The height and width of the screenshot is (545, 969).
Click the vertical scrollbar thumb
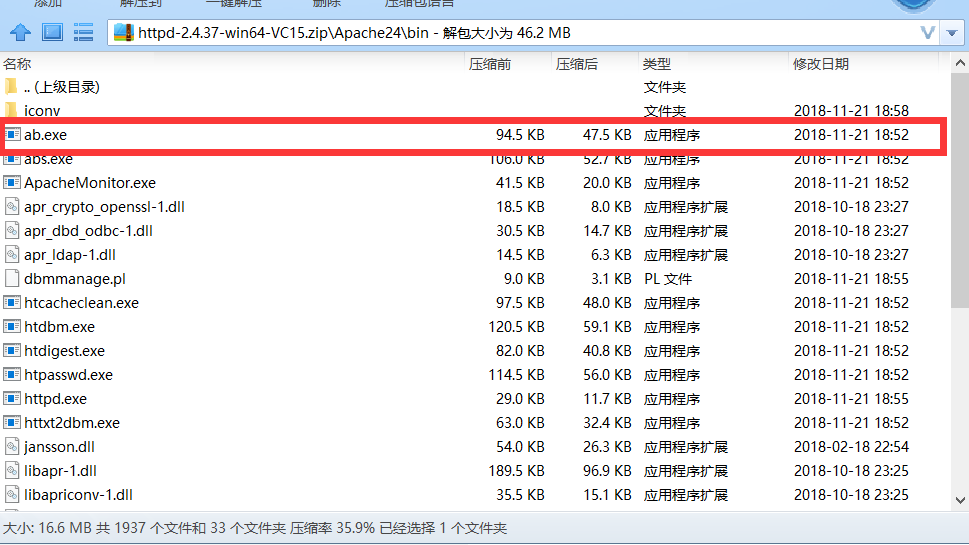point(960,190)
